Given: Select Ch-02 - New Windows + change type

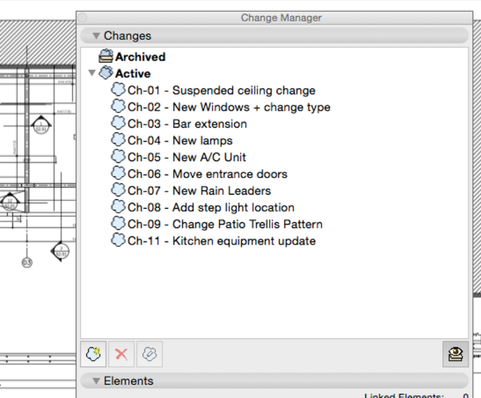Looking at the screenshot, I should click(x=229, y=107).
